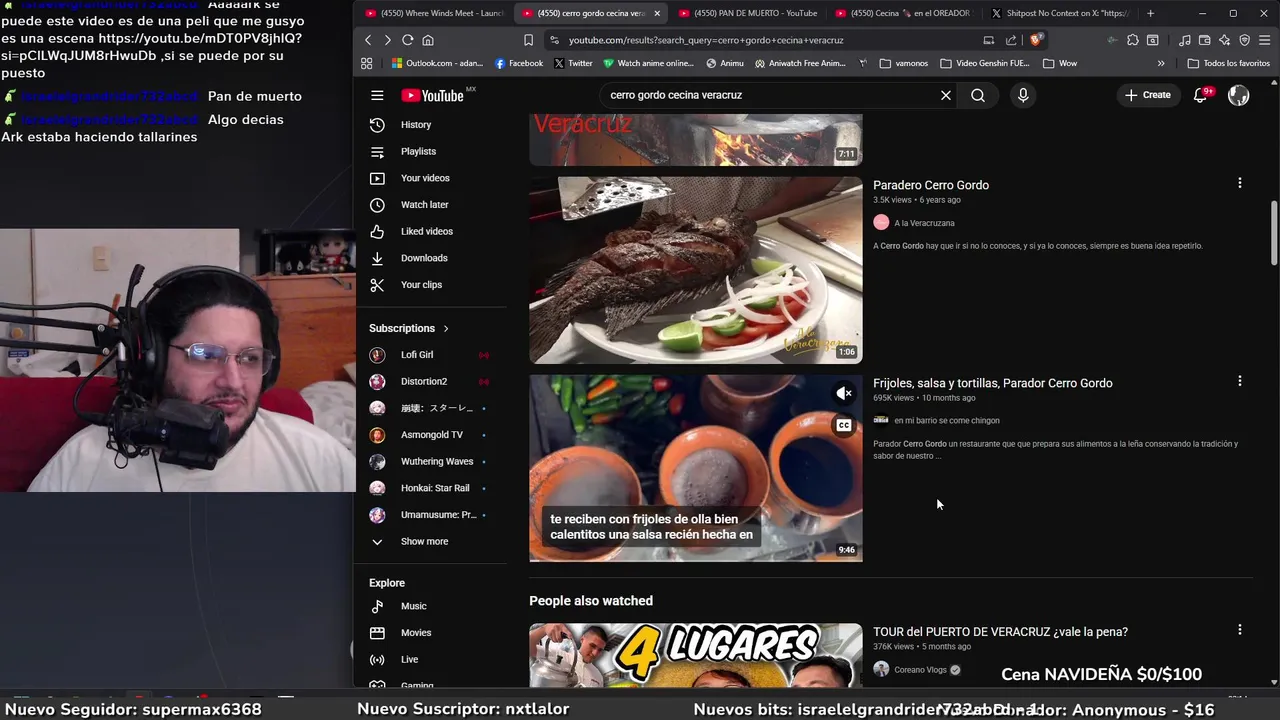Click the Create button
The width and height of the screenshot is (1280, 720).
1148,95
